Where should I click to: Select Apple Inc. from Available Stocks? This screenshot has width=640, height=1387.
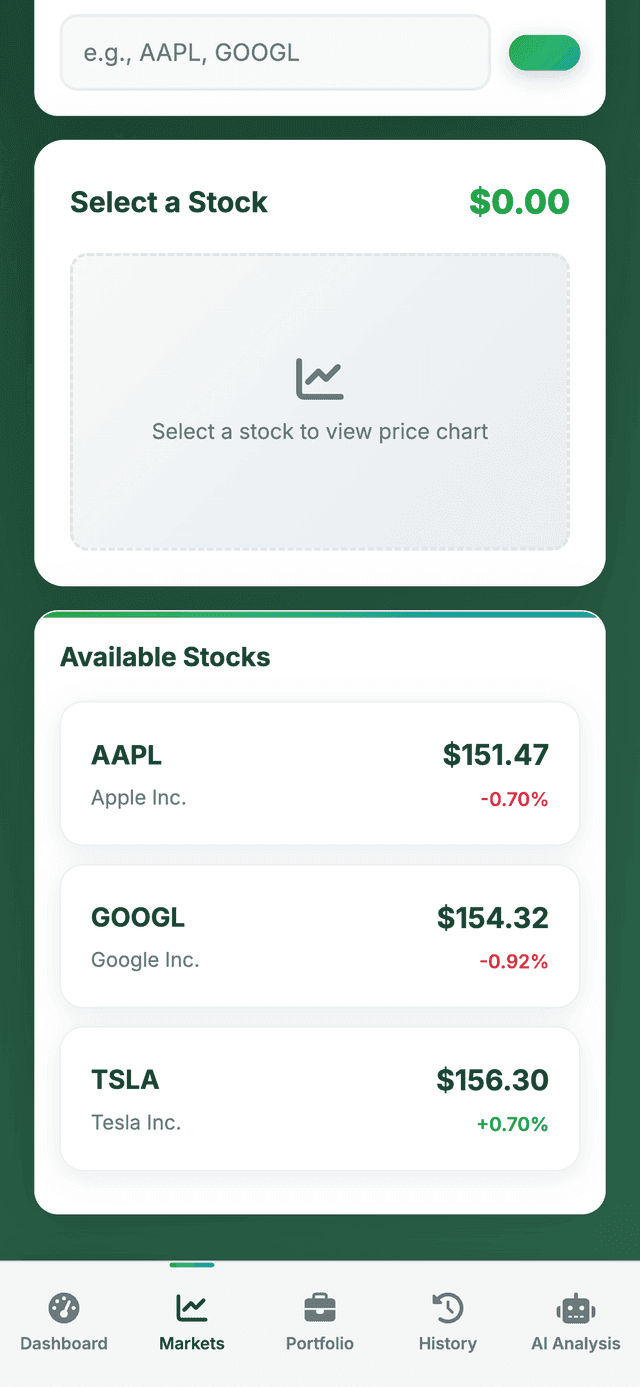[x=319, y=772]
